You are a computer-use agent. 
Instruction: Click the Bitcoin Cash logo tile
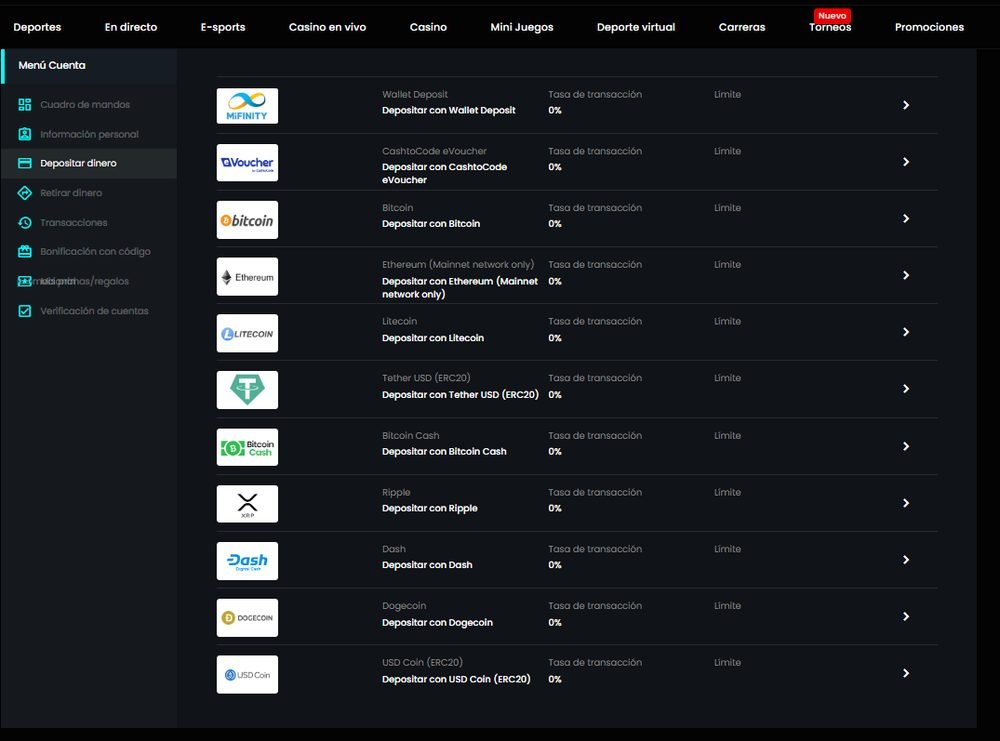pos(247,447)
